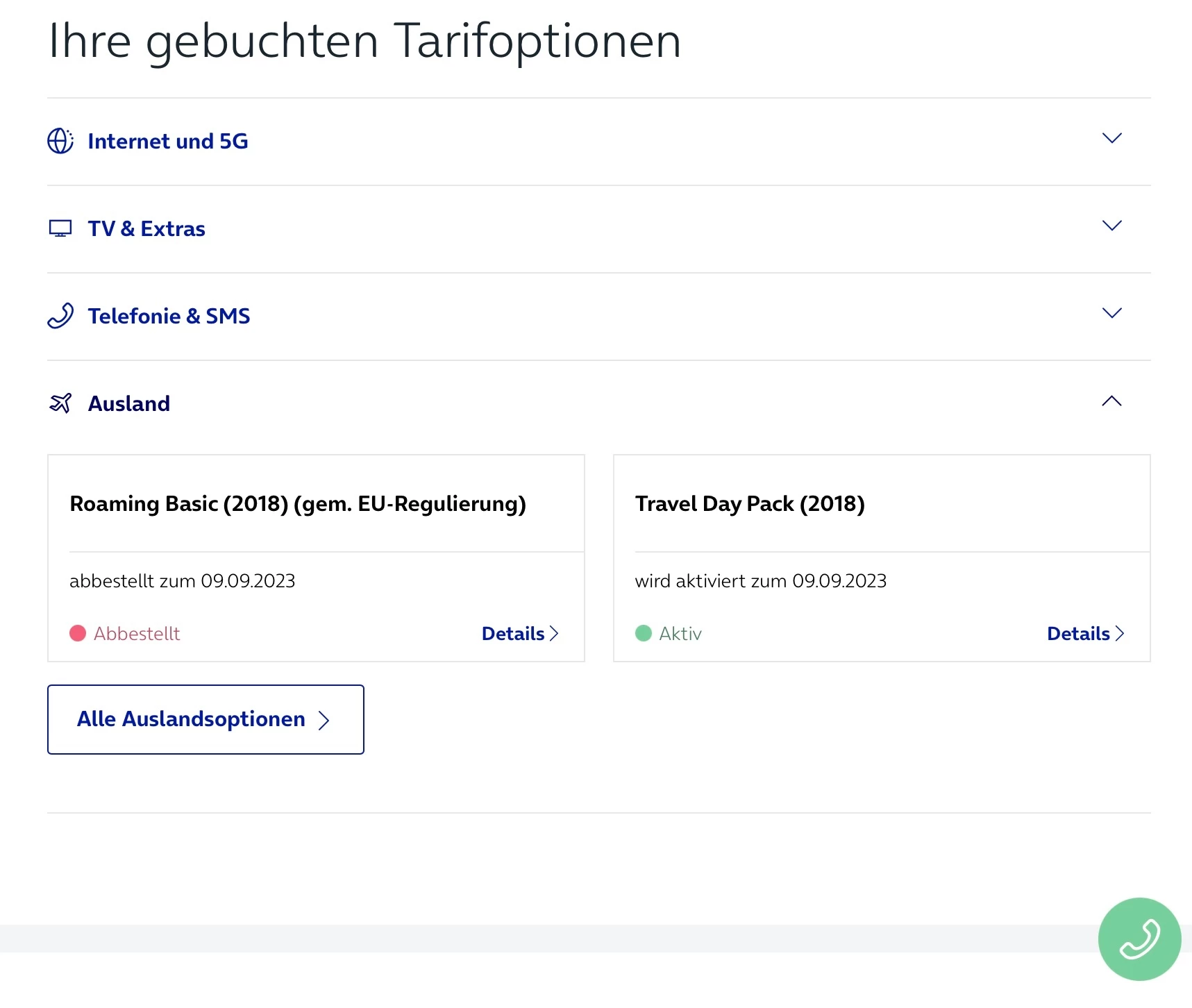
Task: Expand the Telefonie & SMS chevron
Action: coord(1111,313)
